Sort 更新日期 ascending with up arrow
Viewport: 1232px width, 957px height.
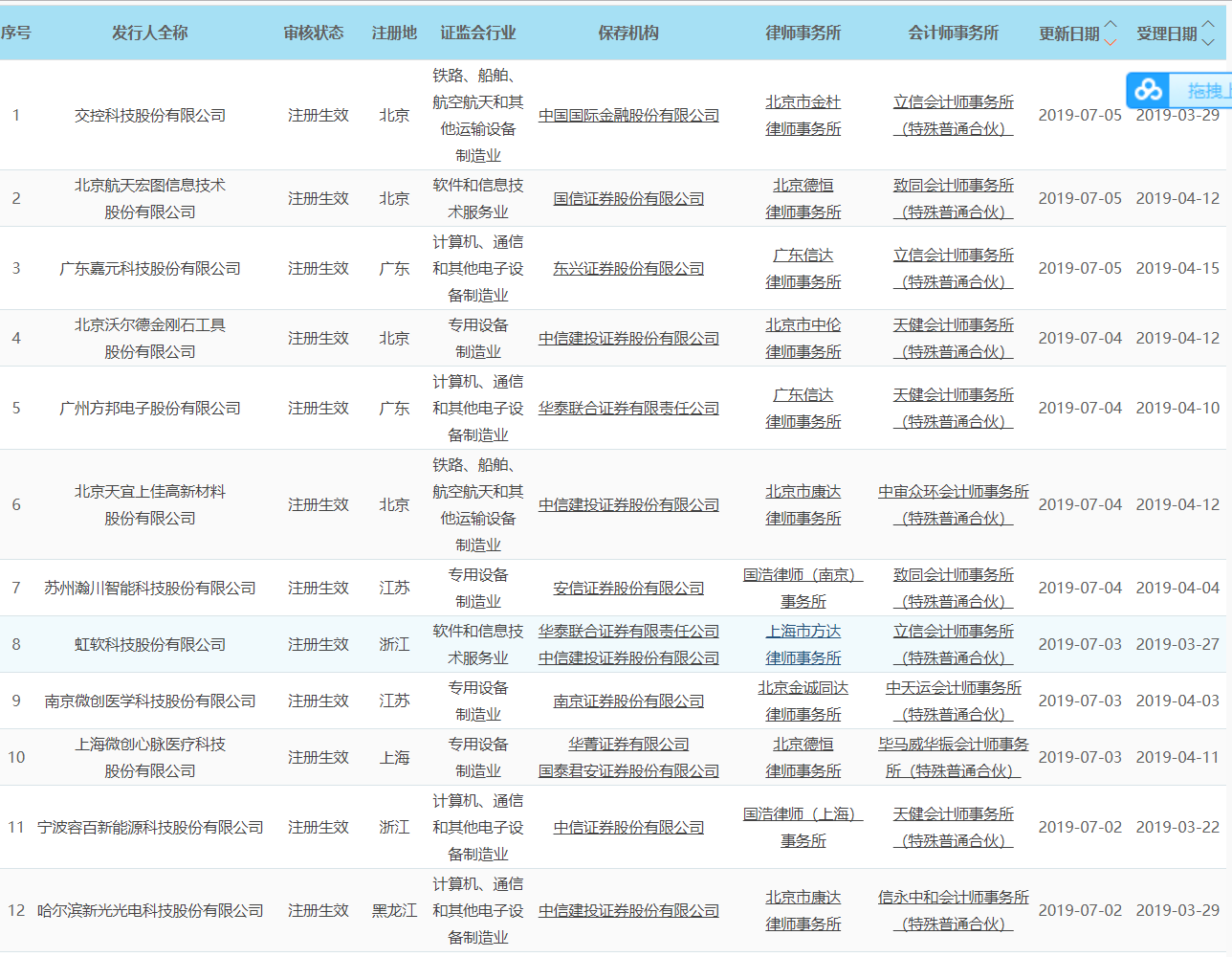click(1111, 24)
